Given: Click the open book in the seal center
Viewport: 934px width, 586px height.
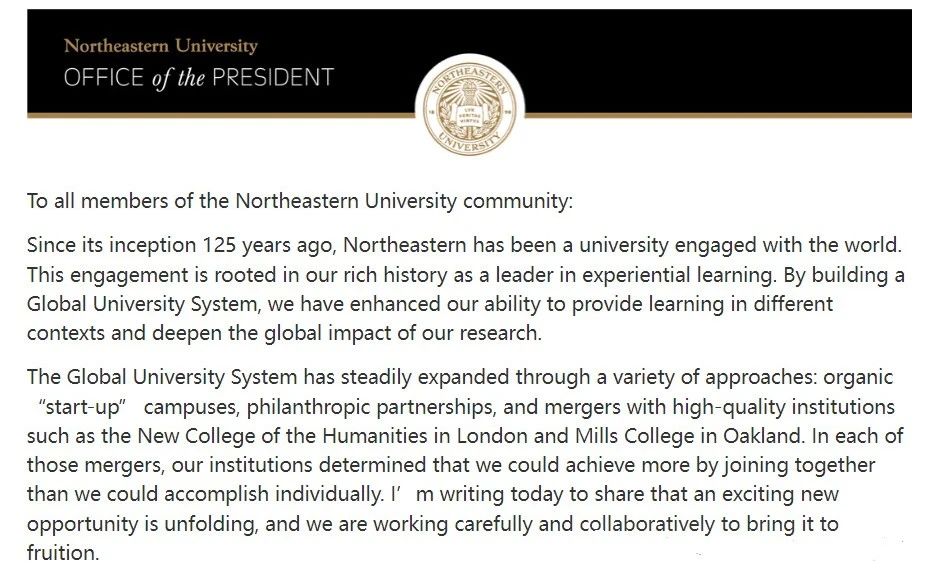Looking at the screenshot, I should click(x=470, y=115).
